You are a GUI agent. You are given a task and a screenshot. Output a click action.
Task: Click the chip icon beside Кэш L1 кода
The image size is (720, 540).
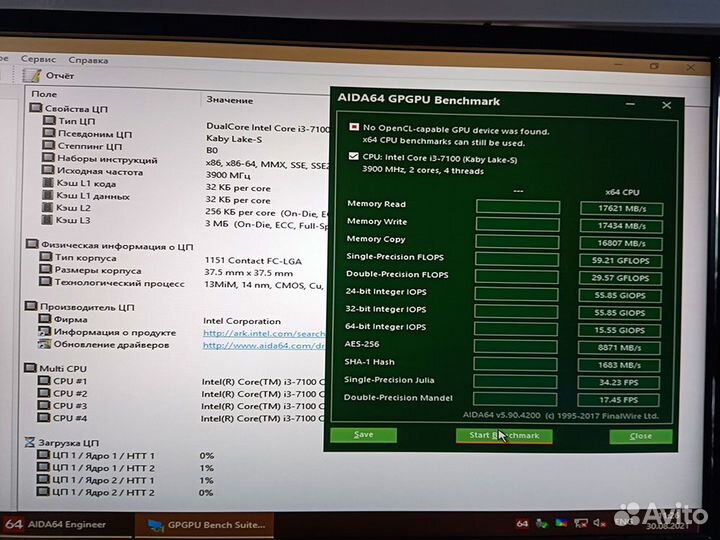tap(48, 182)
